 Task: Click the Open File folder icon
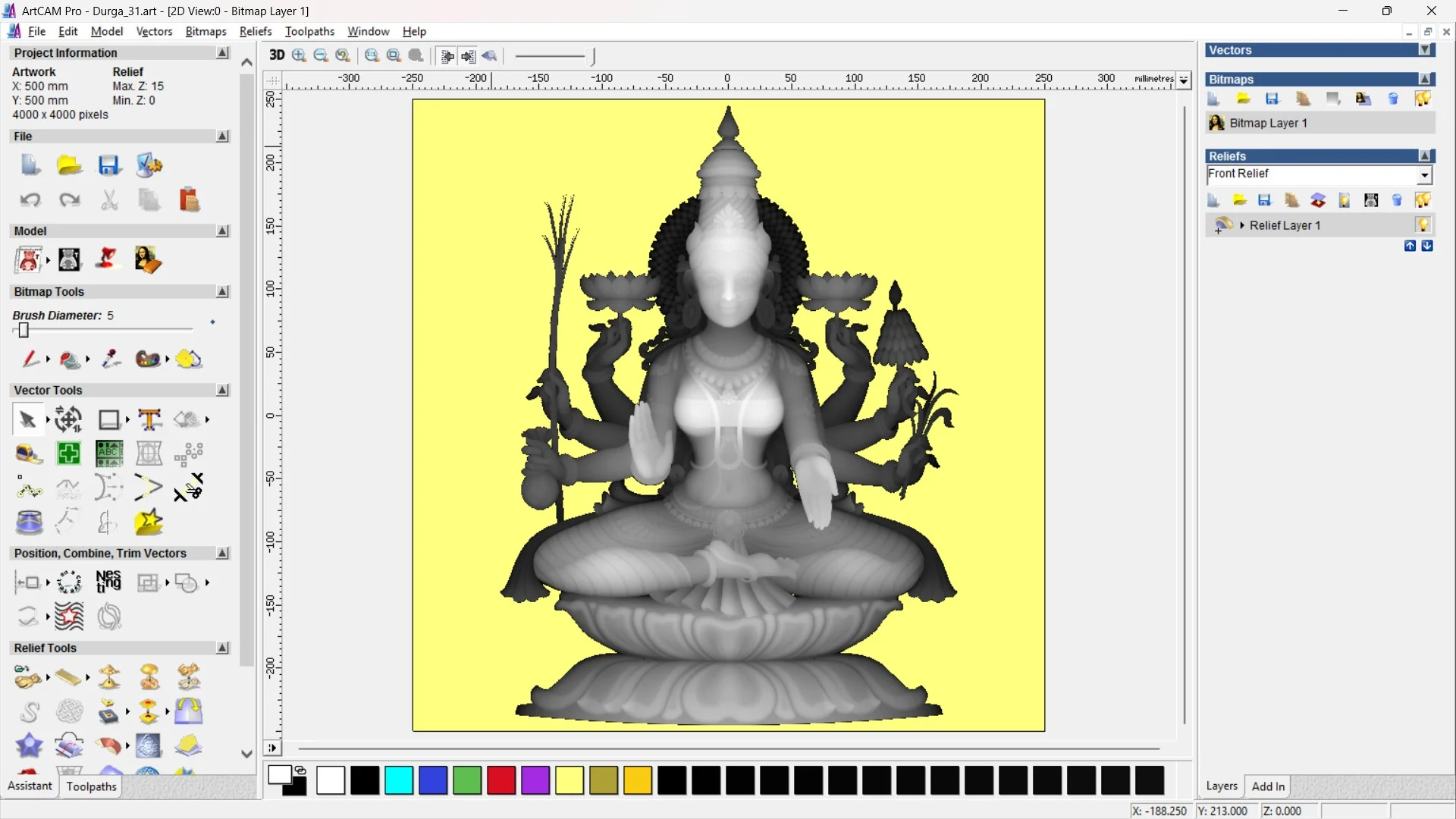coord(69,165)
